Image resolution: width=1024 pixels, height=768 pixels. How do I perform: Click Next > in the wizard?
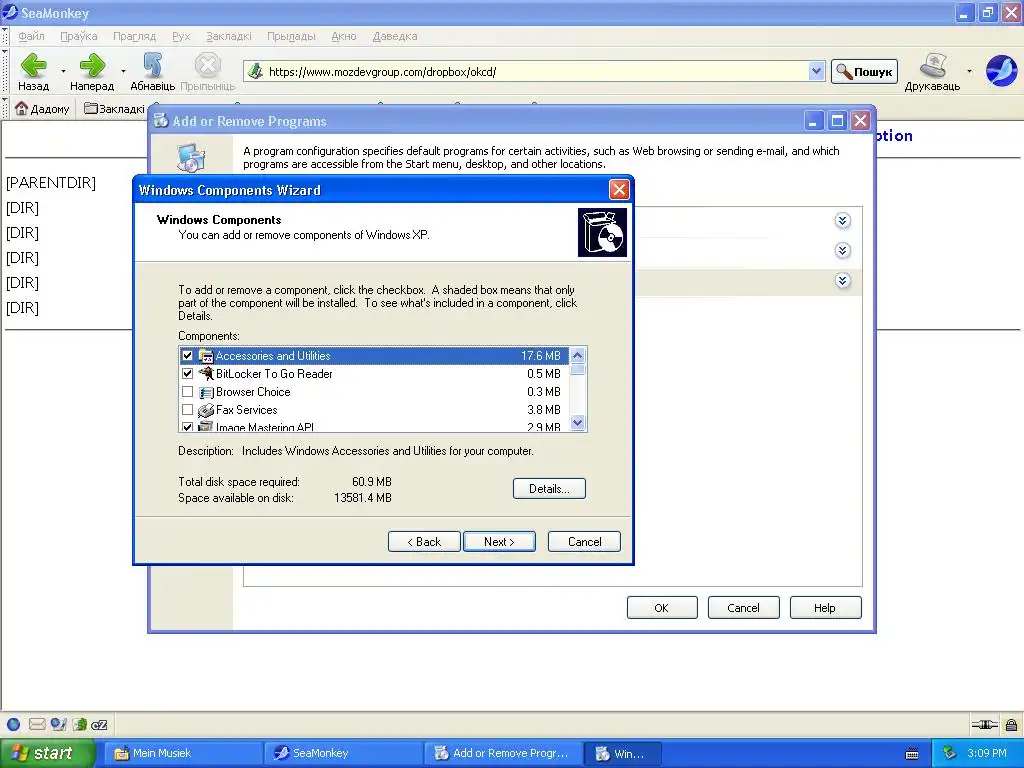click(x=499, y=541)
